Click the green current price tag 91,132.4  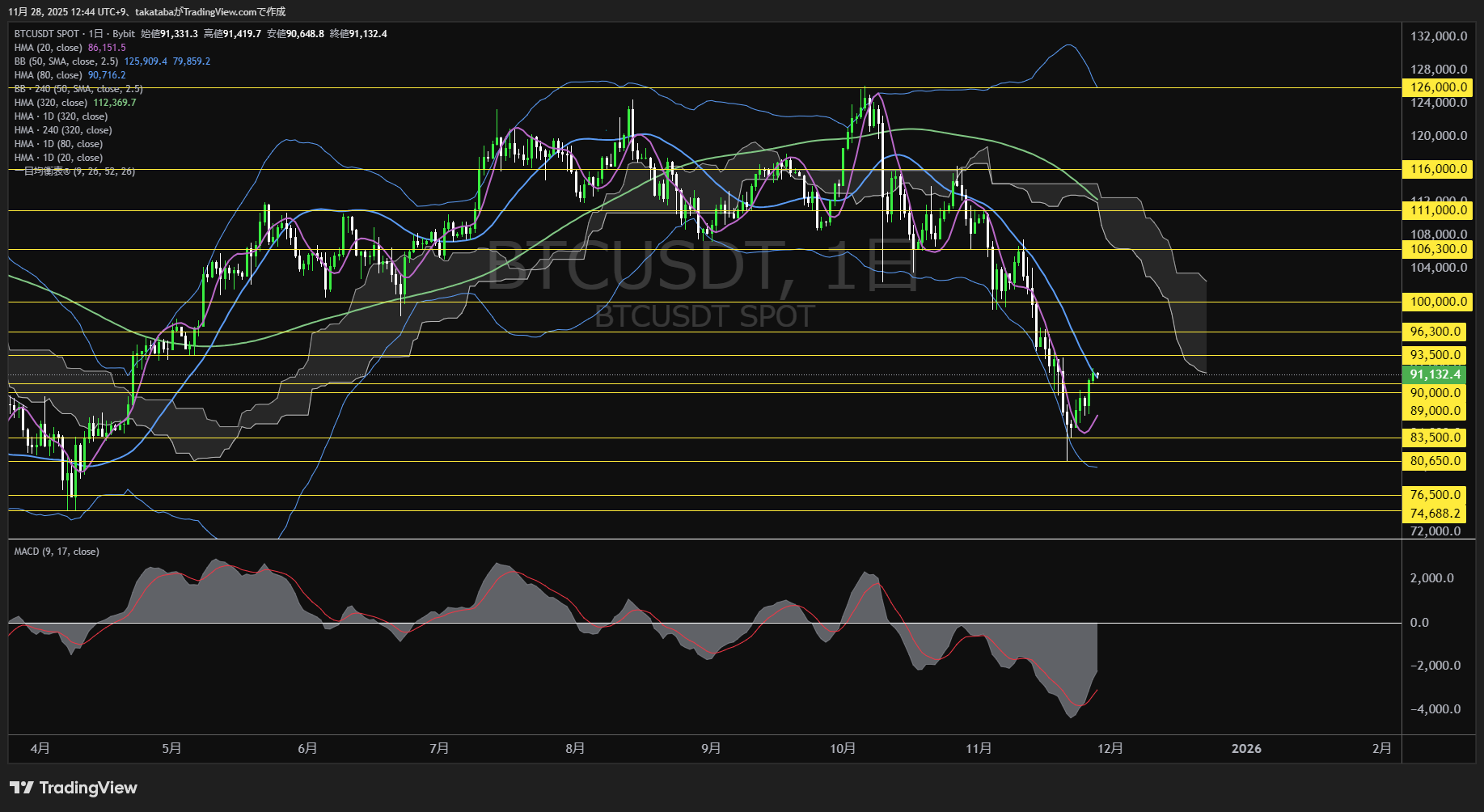(1435, 374)
